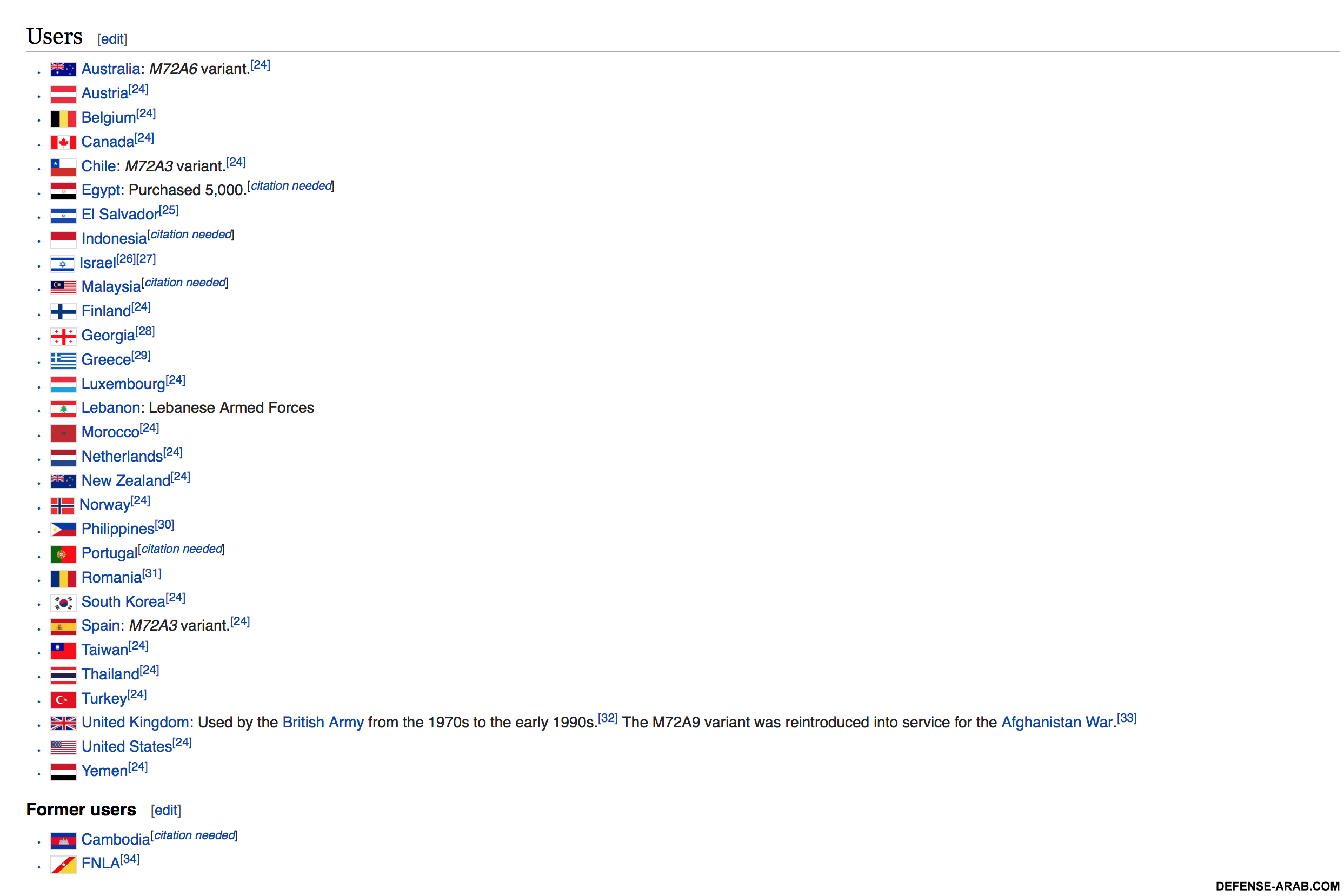Click the United Kingdom flag icon
The image size is (1344, 896).
(63, 724)
